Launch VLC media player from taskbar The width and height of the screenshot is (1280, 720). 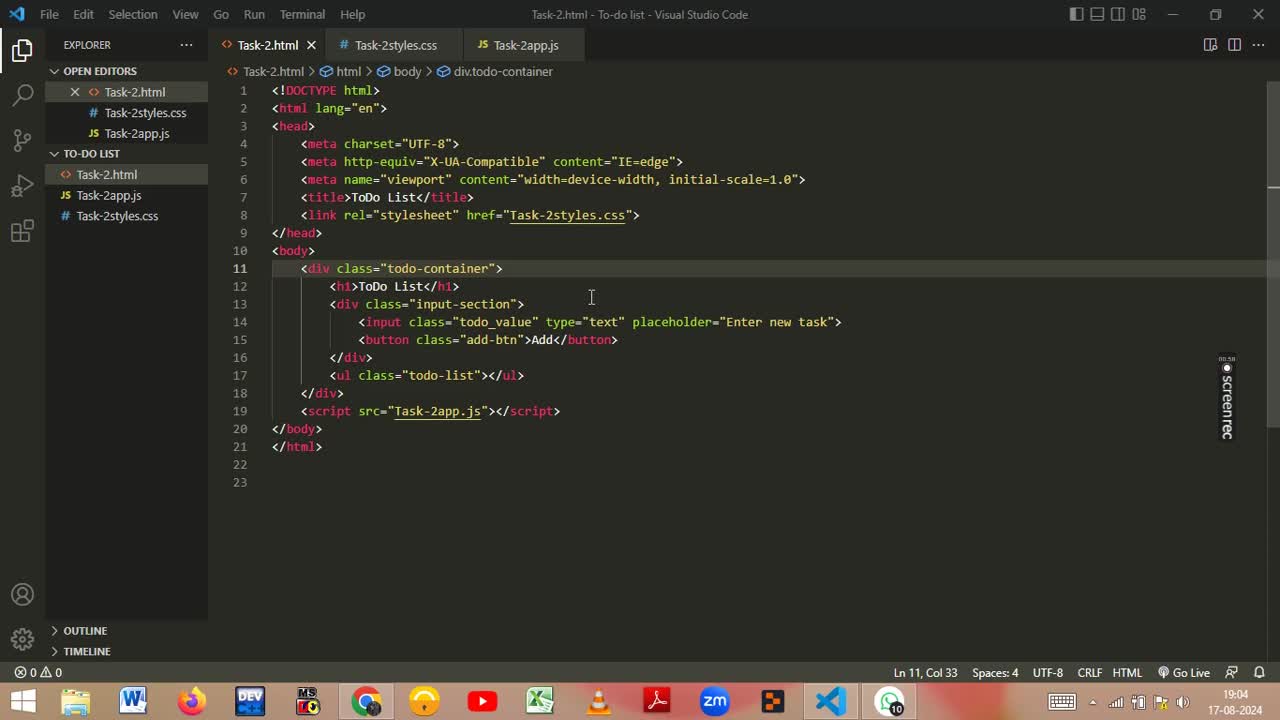click(599, 701)
